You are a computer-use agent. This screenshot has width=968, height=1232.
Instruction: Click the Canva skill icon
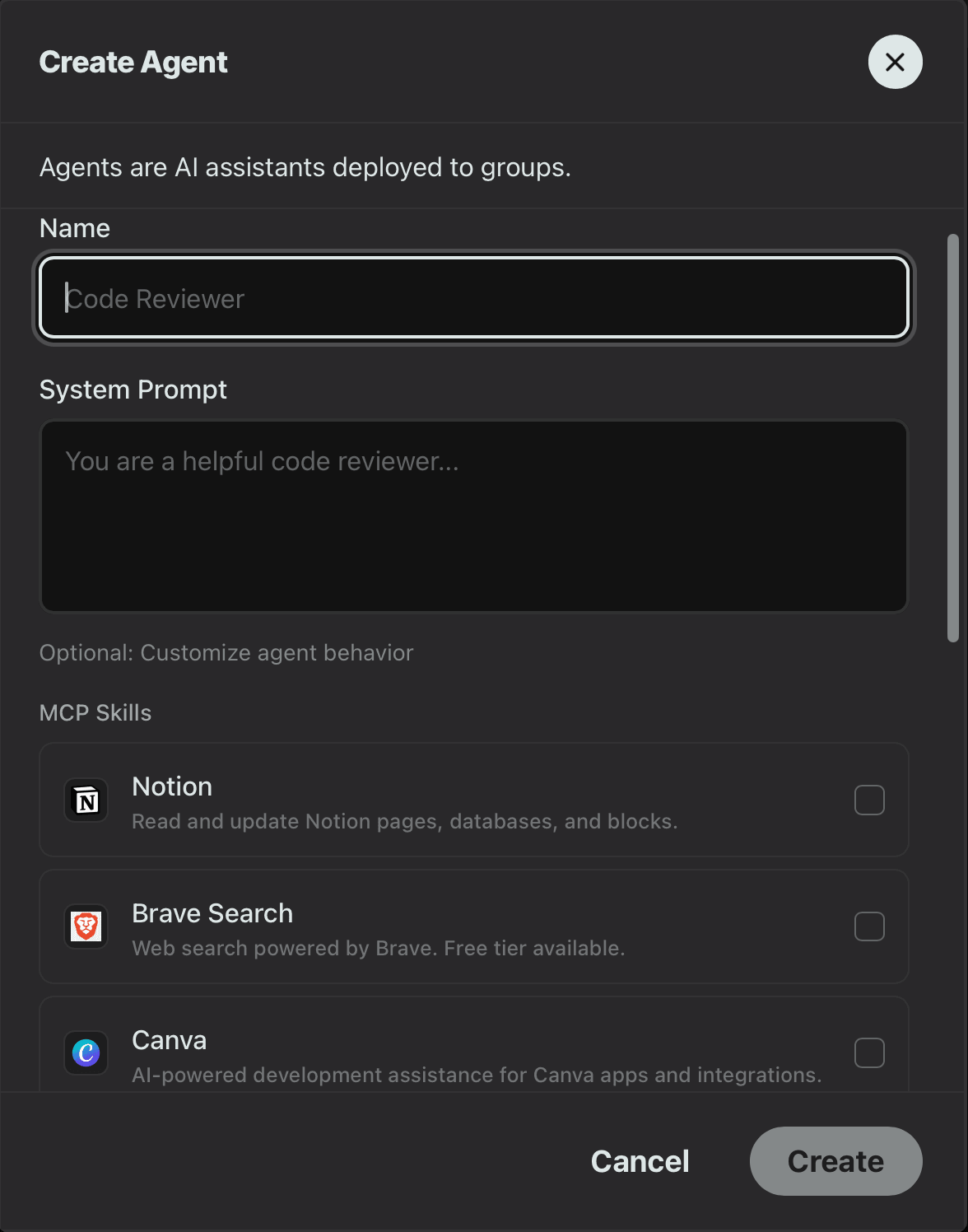click(x=85, y=1053)
